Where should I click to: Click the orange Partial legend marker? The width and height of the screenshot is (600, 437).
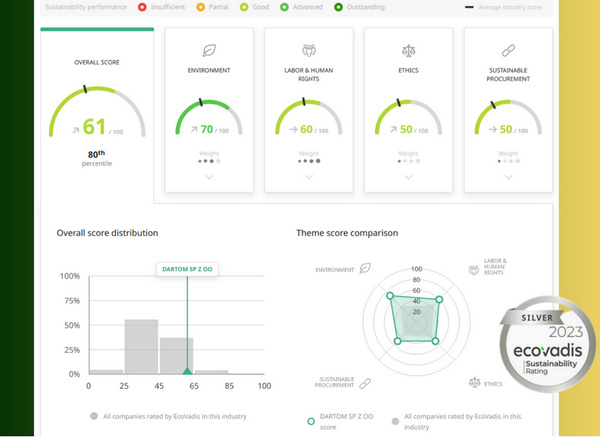pyautogui.click(x=201, y=7)
